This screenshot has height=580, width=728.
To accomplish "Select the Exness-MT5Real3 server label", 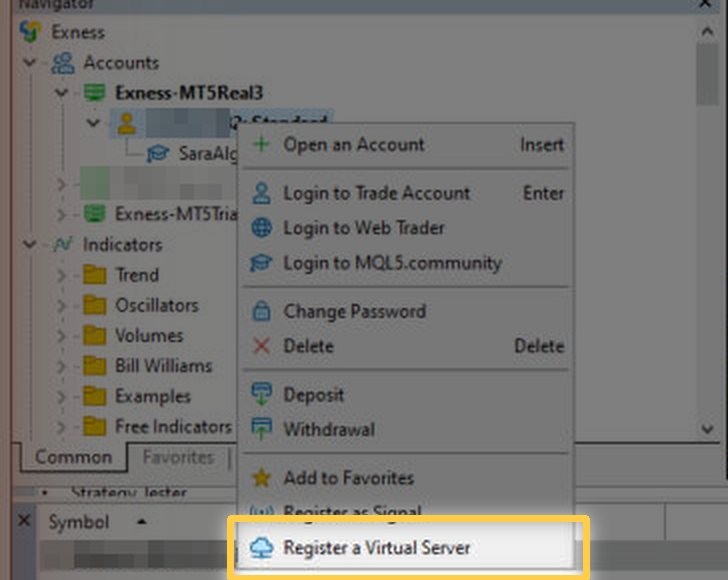I will [x=188, y=93].
